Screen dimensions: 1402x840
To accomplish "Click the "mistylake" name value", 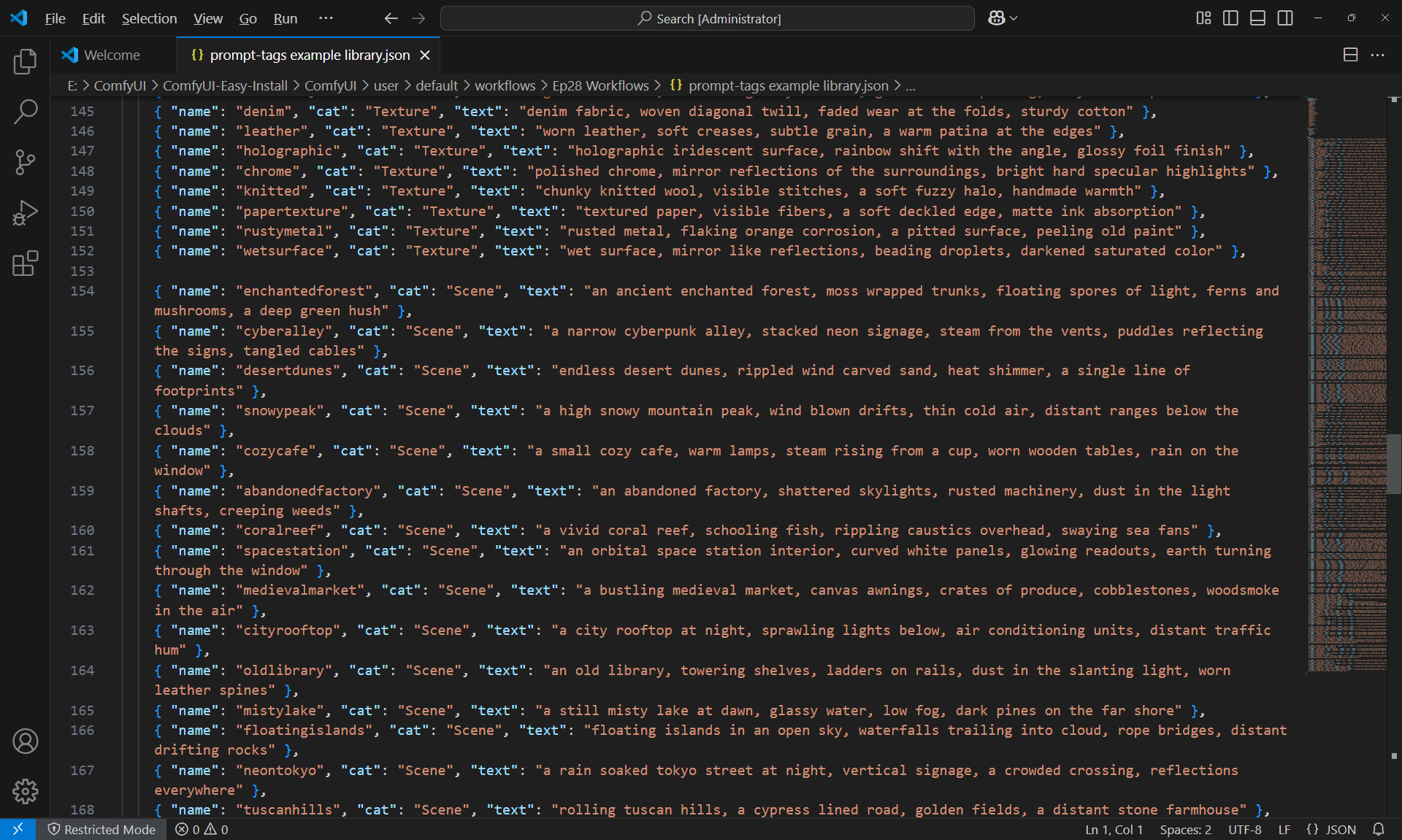I will point(280,710).
